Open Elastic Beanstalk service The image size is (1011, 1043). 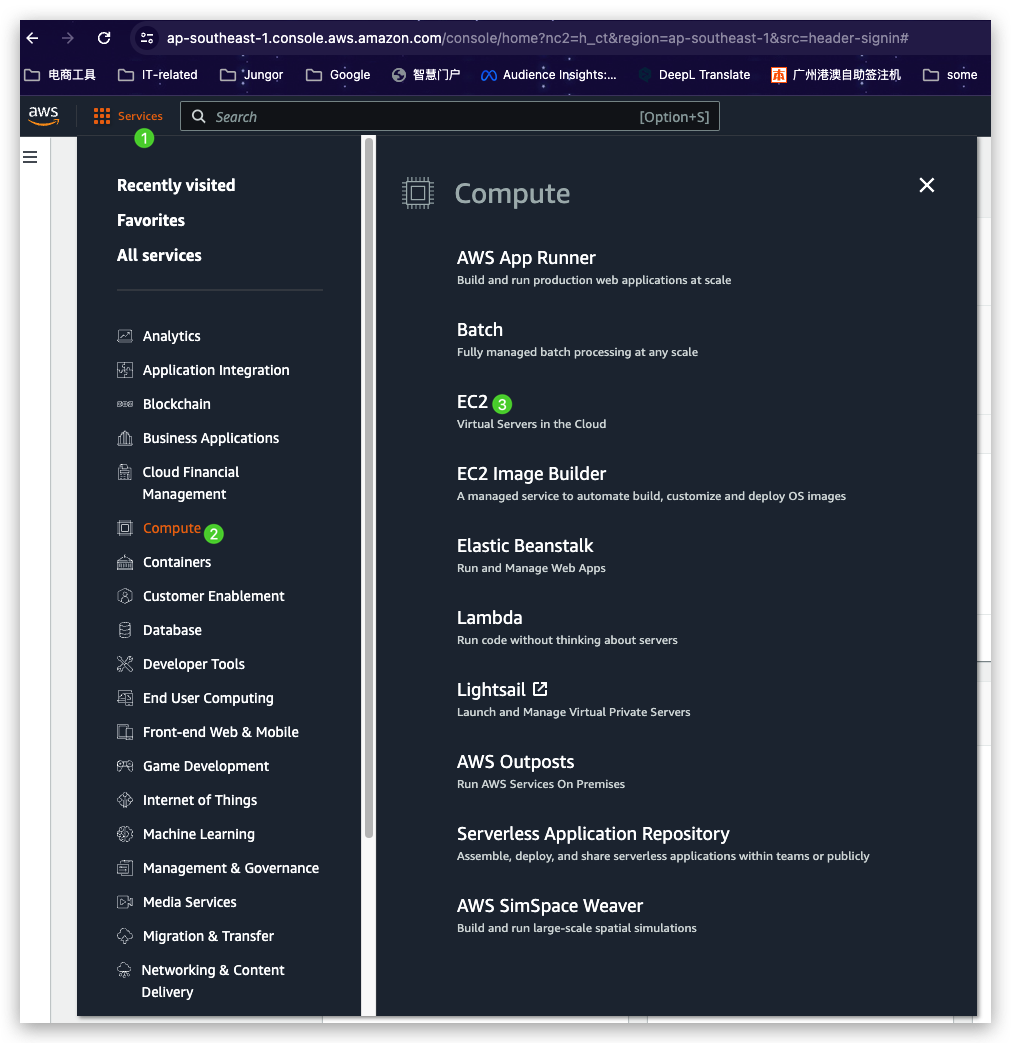(x=525, y=546)
